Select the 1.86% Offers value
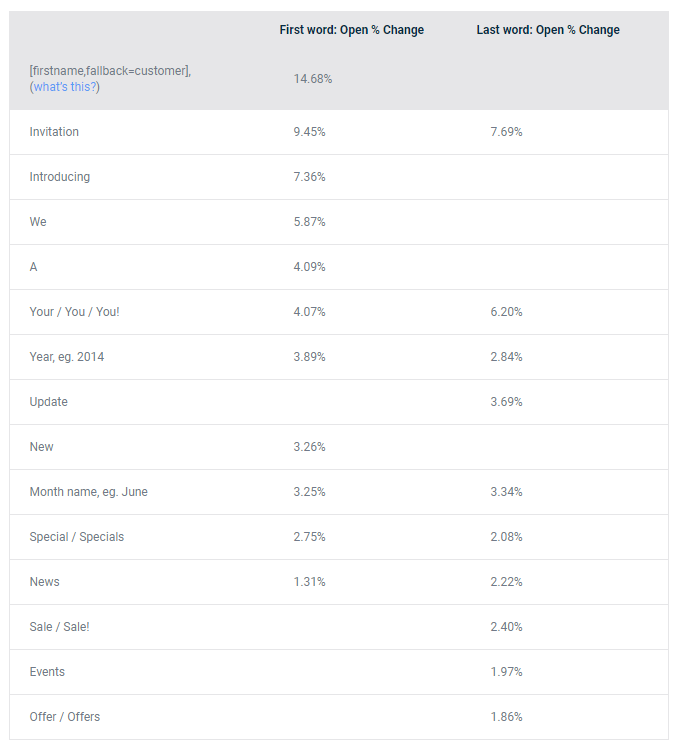Viewport: 675px width, 751px height. click(x=506, y=717)
